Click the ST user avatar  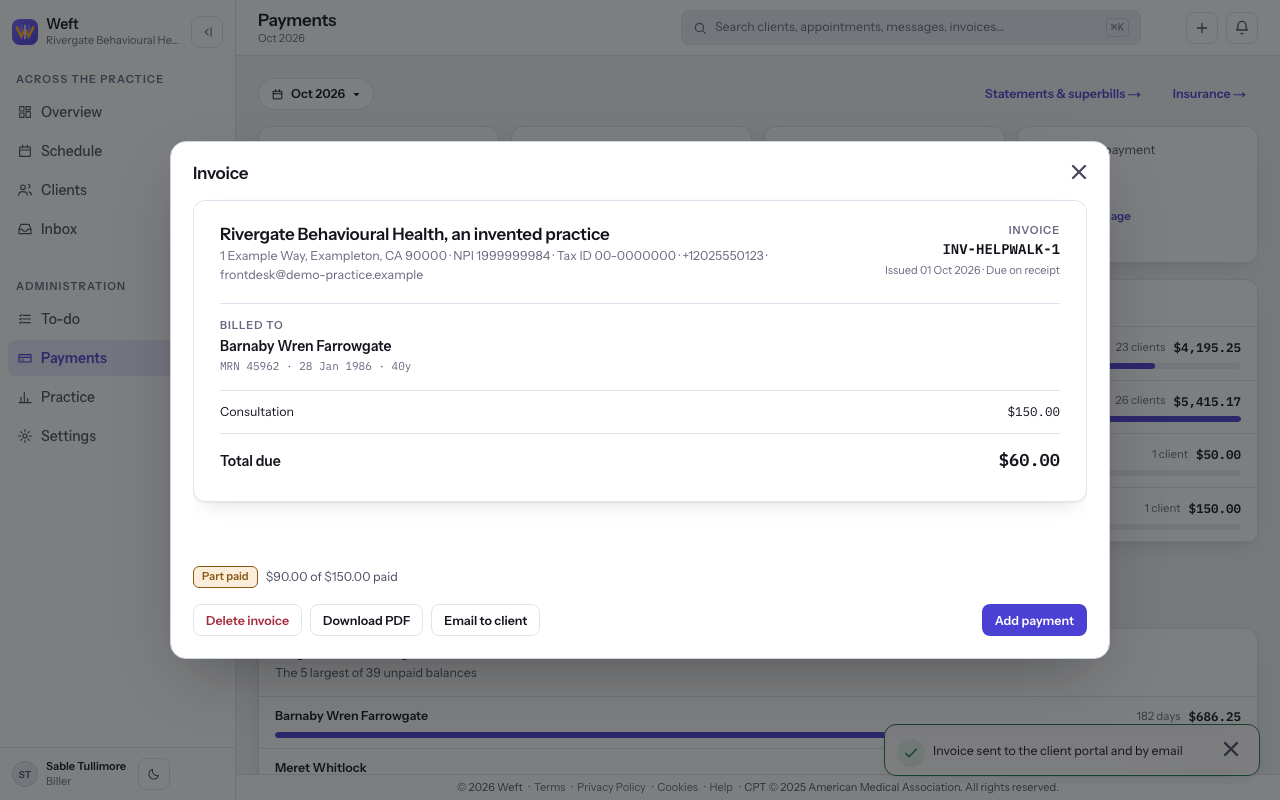coord(25,773)
